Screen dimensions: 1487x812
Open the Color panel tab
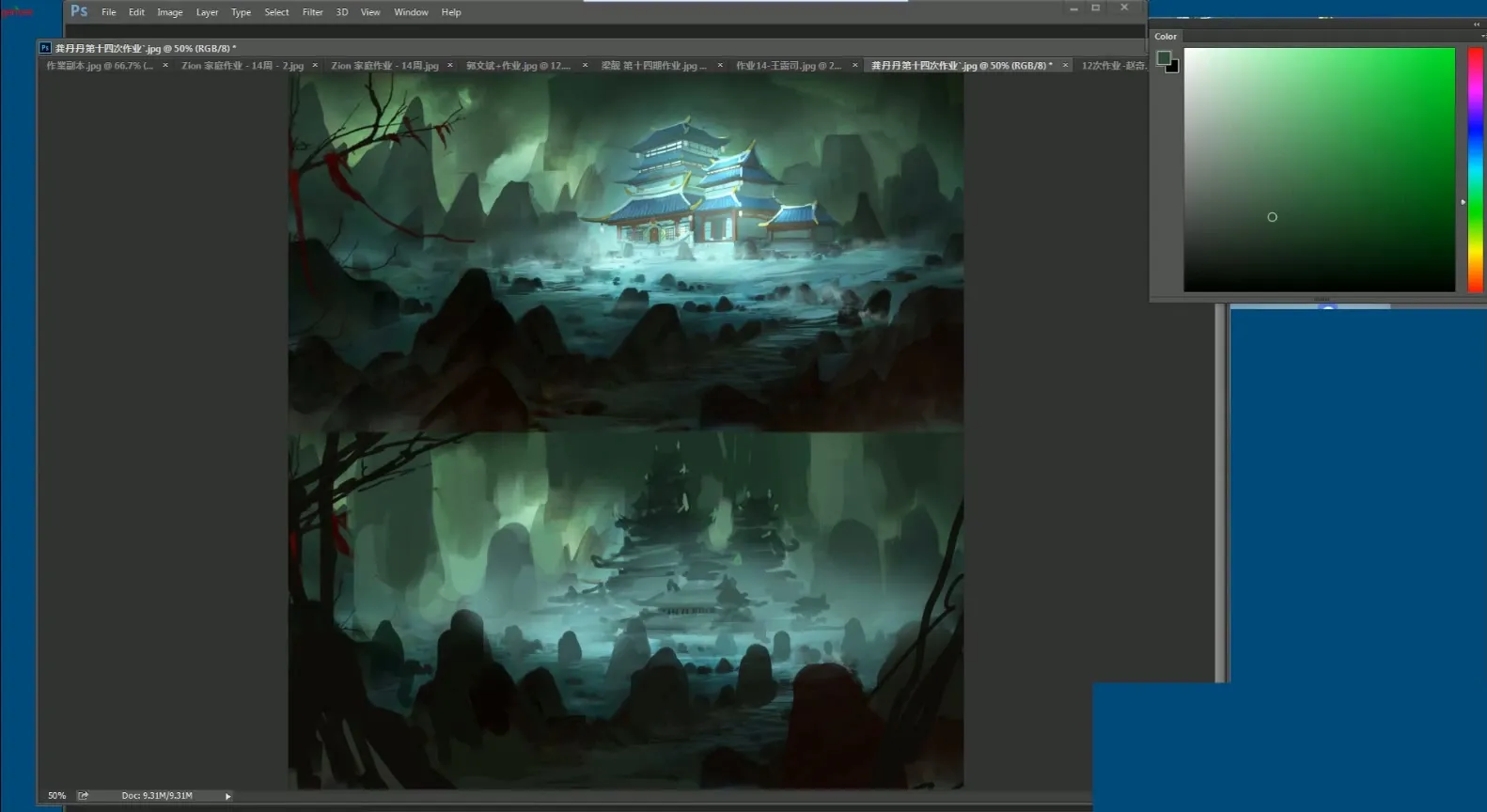click(x=1166, y=37)
